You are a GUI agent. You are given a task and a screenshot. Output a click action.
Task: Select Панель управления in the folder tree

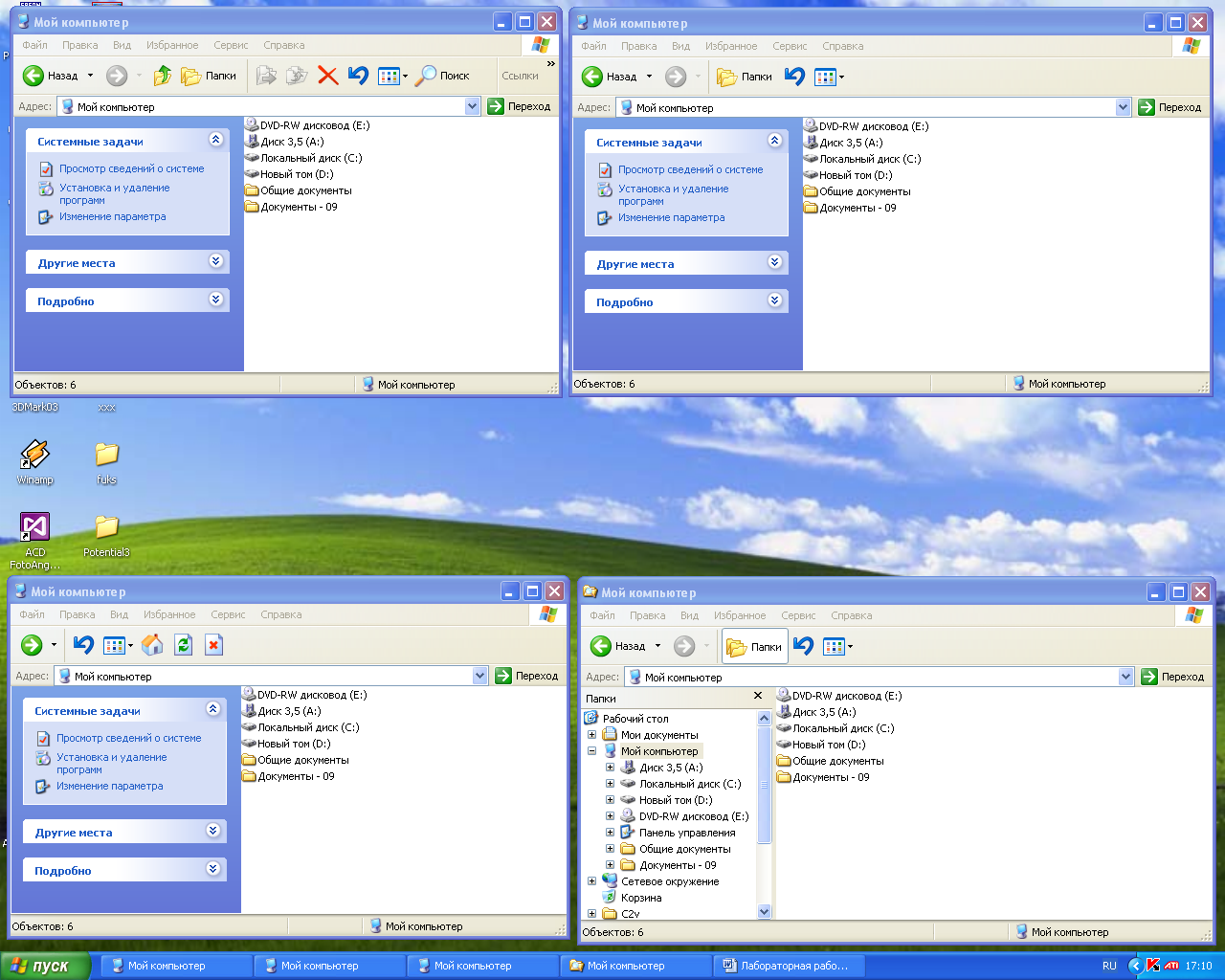tap(687, 833)
